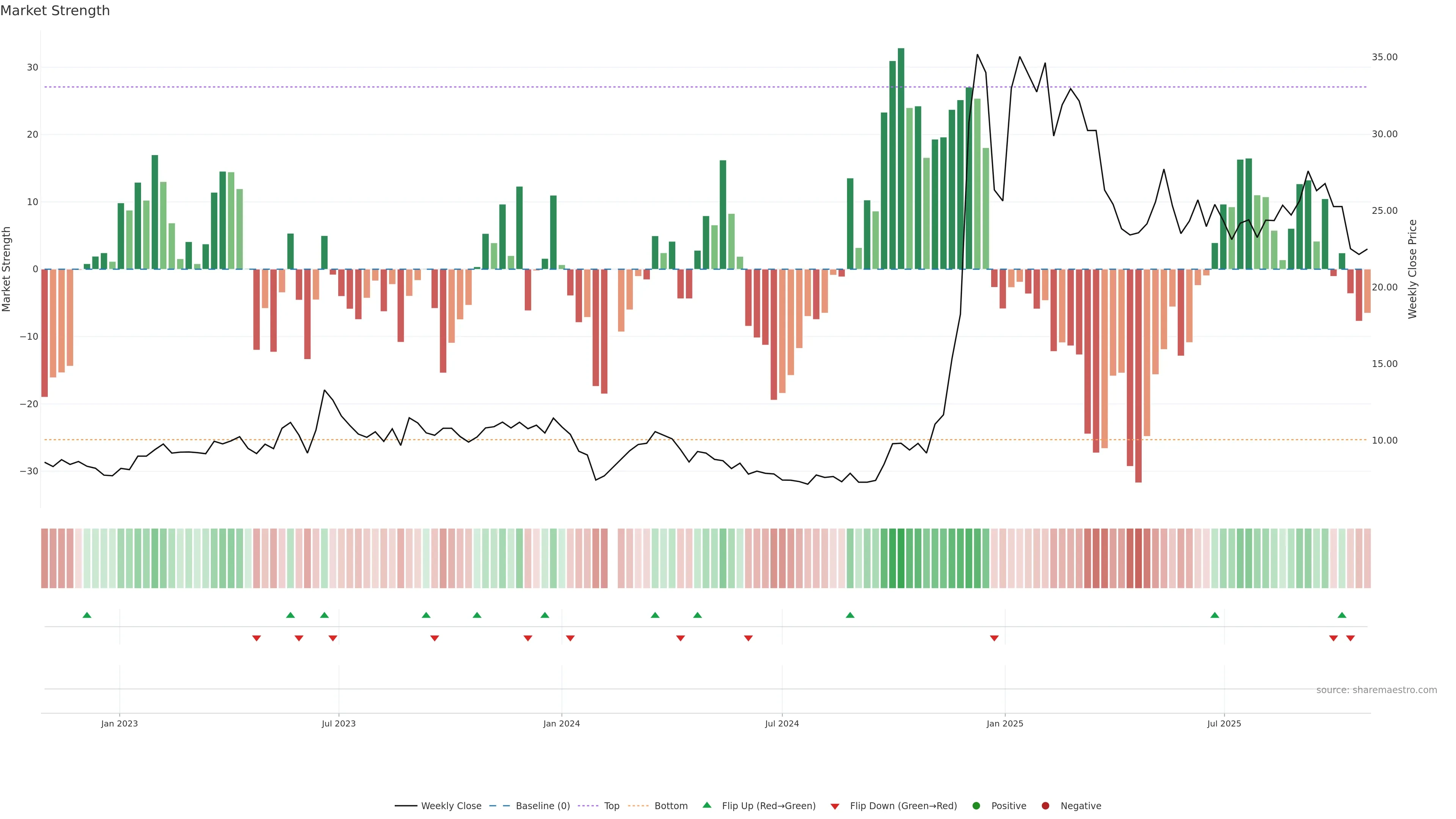Screen dimensions: 1456x819
Task: Toggle the Weekly Close series via legend label
Action: 451,805
